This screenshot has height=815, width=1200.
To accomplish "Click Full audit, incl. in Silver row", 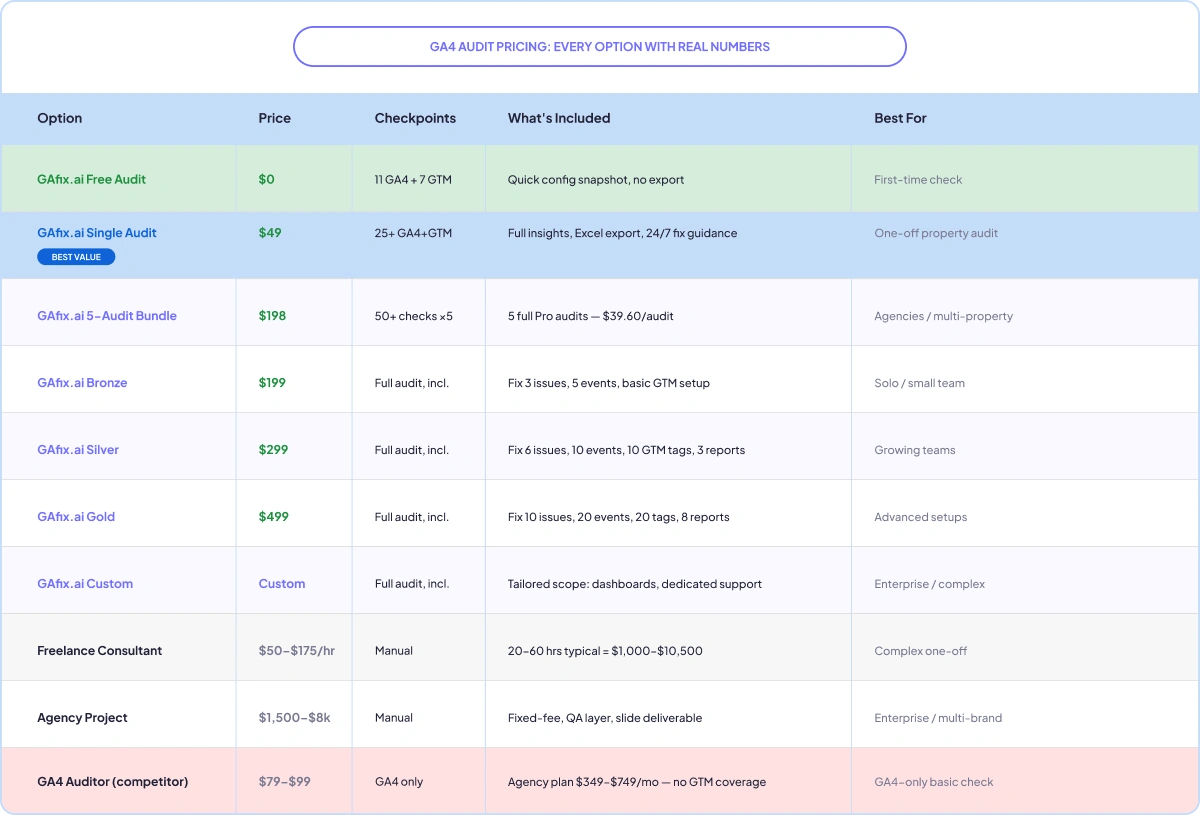I will [412, 450].
